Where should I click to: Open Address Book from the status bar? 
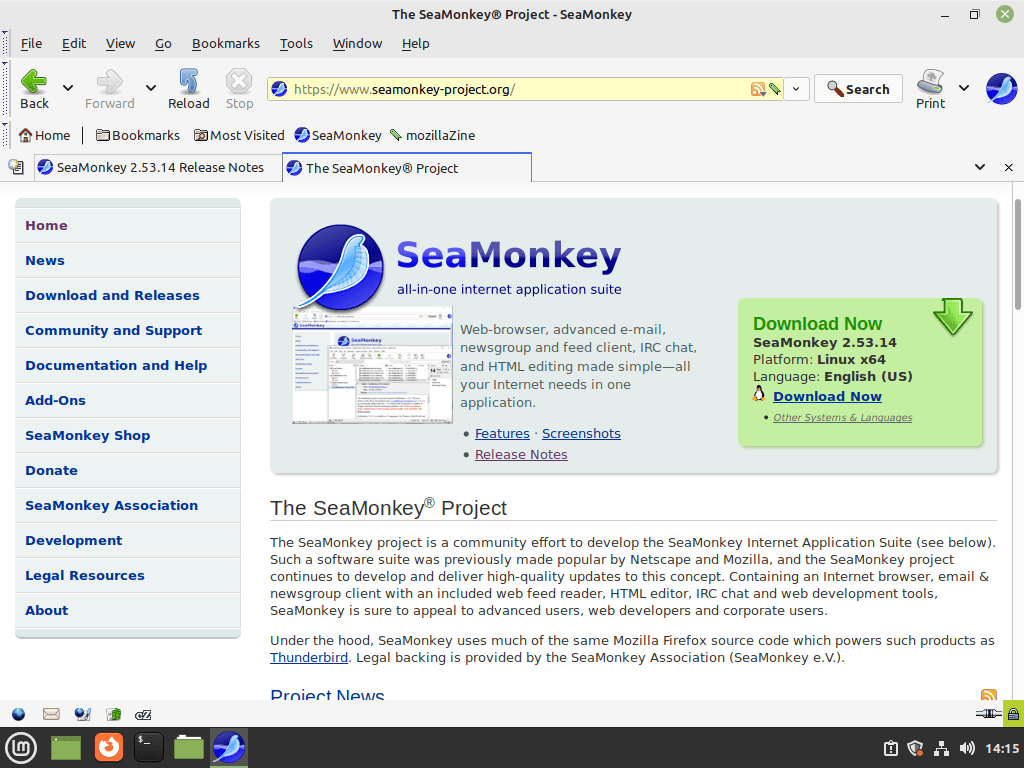[114, 714]
